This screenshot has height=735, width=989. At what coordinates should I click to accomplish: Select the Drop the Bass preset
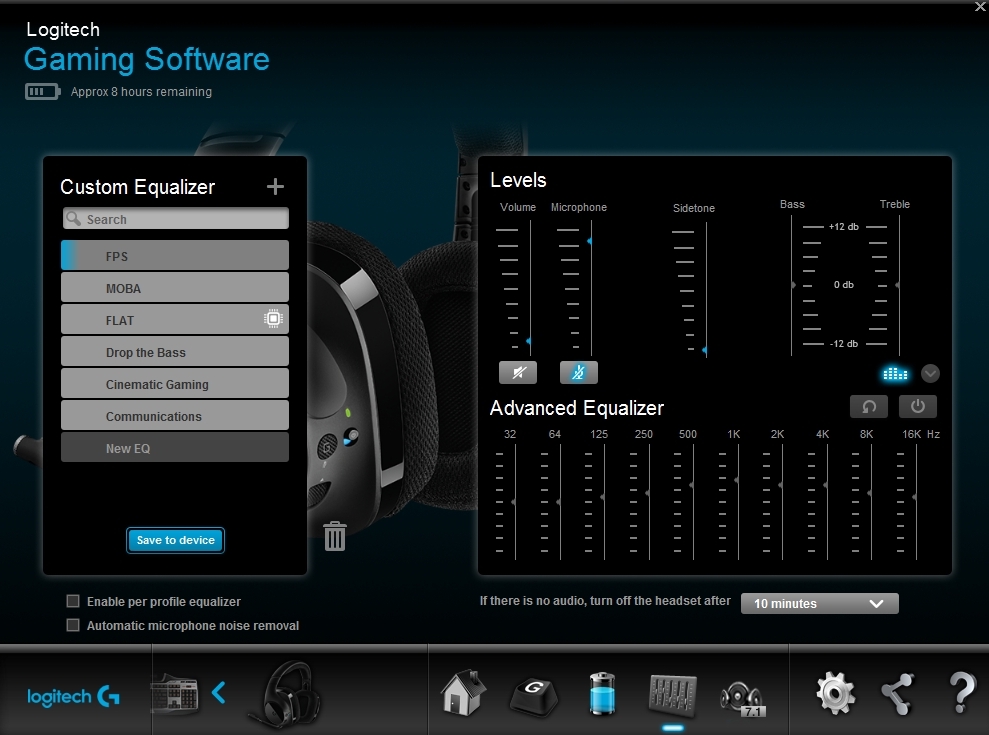pyautogui.click(x=175, y=351)
